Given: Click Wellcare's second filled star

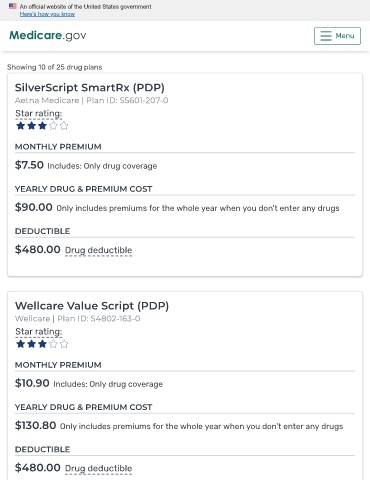Looking at the screenshot, I should coord(31,344).
